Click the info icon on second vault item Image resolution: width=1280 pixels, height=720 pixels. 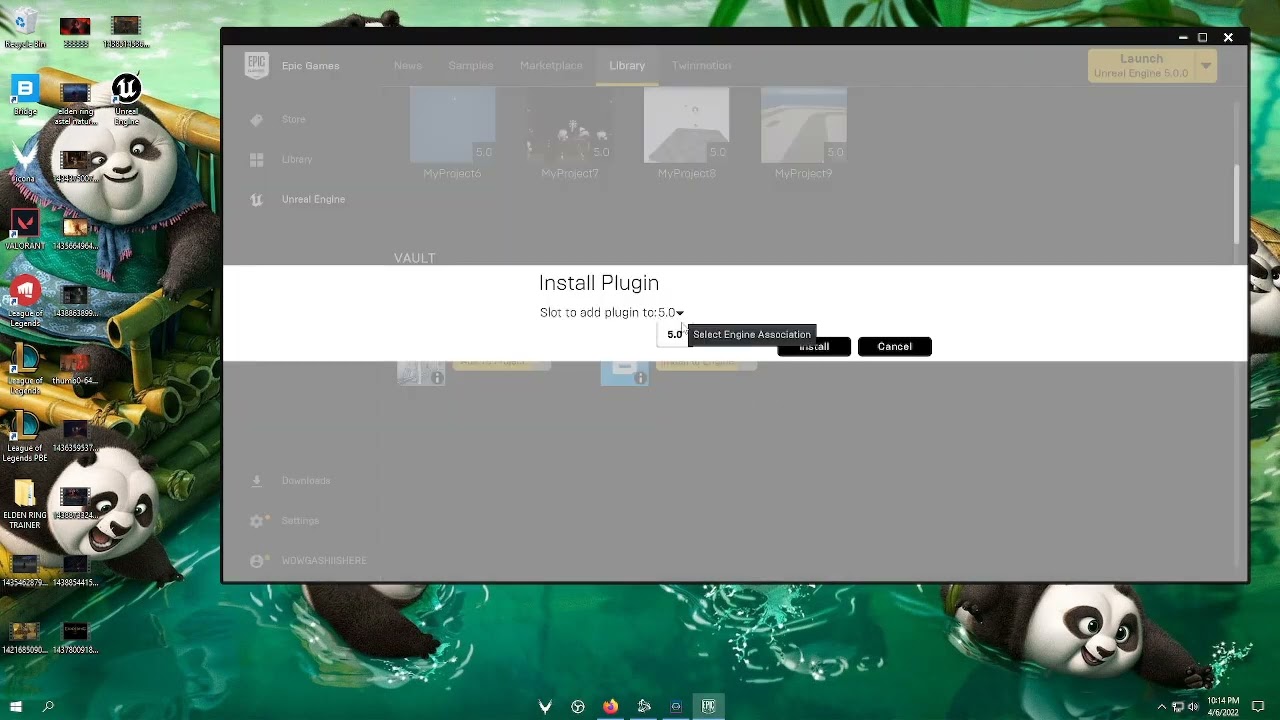(640, 378)
